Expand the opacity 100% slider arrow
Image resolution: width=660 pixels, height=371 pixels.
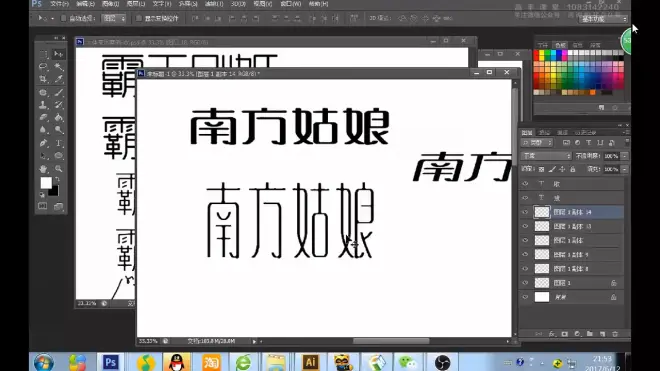[x=625, y=156]
